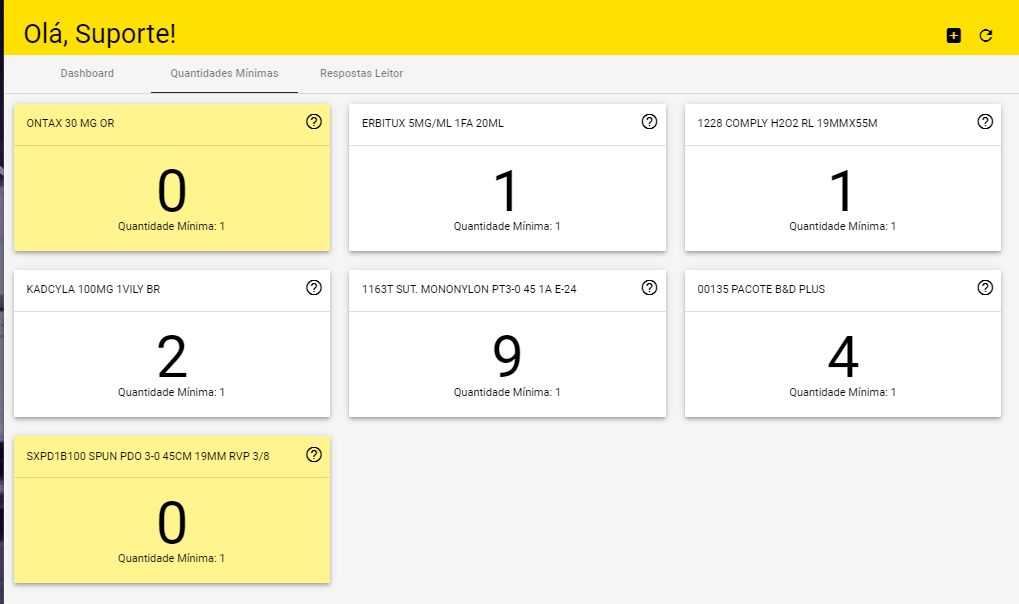The height and width of the screenshot is (604, 1019).
Task: Click help icon on 1228 COMPLY H2O2 card
Action: point(984,122)
